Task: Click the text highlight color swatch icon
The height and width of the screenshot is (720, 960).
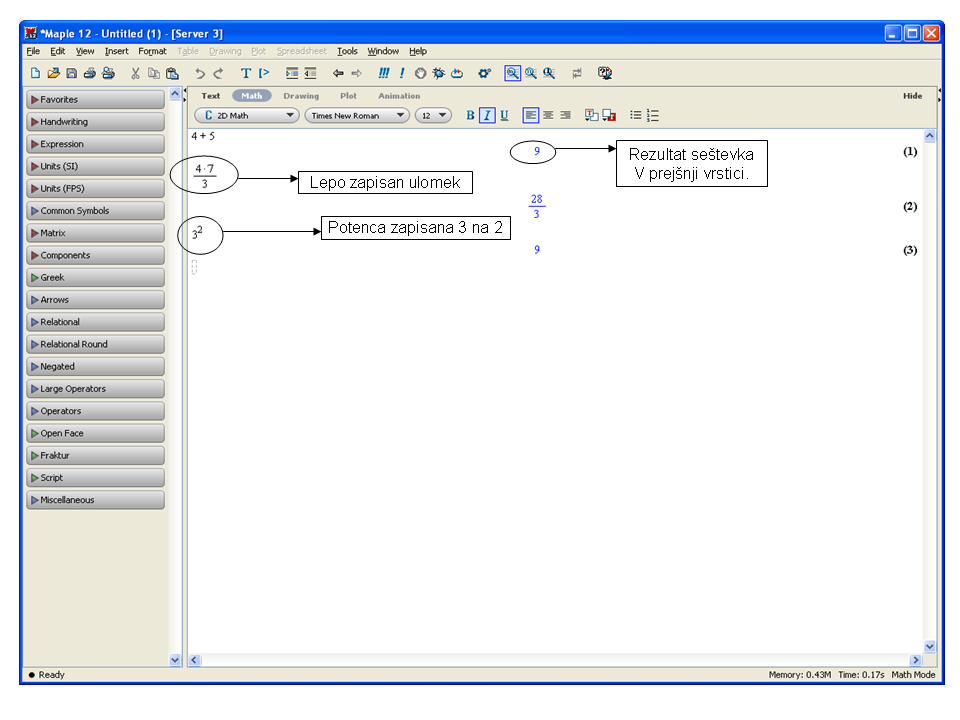Action: pyautogui.click(x=608, y=115)
